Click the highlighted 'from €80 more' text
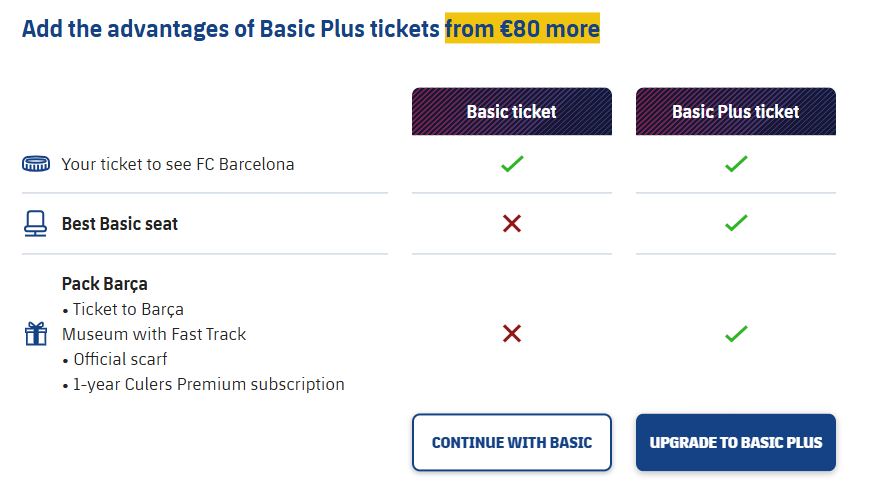This screenshot has height=493, width=882. click(x=522, y=28)
